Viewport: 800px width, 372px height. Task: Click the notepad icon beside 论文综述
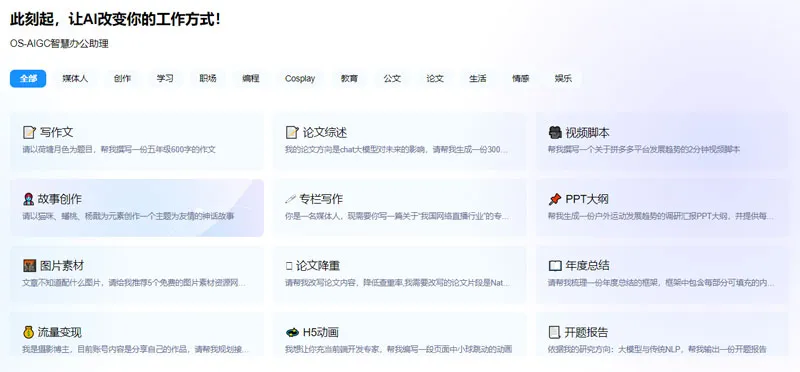click(x=292, y=133)
